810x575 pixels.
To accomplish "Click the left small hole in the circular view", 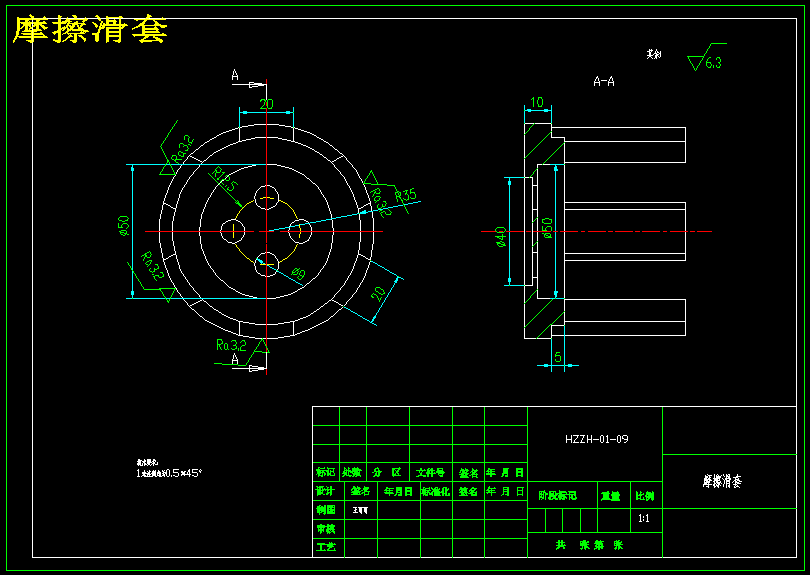I will 233,230.
